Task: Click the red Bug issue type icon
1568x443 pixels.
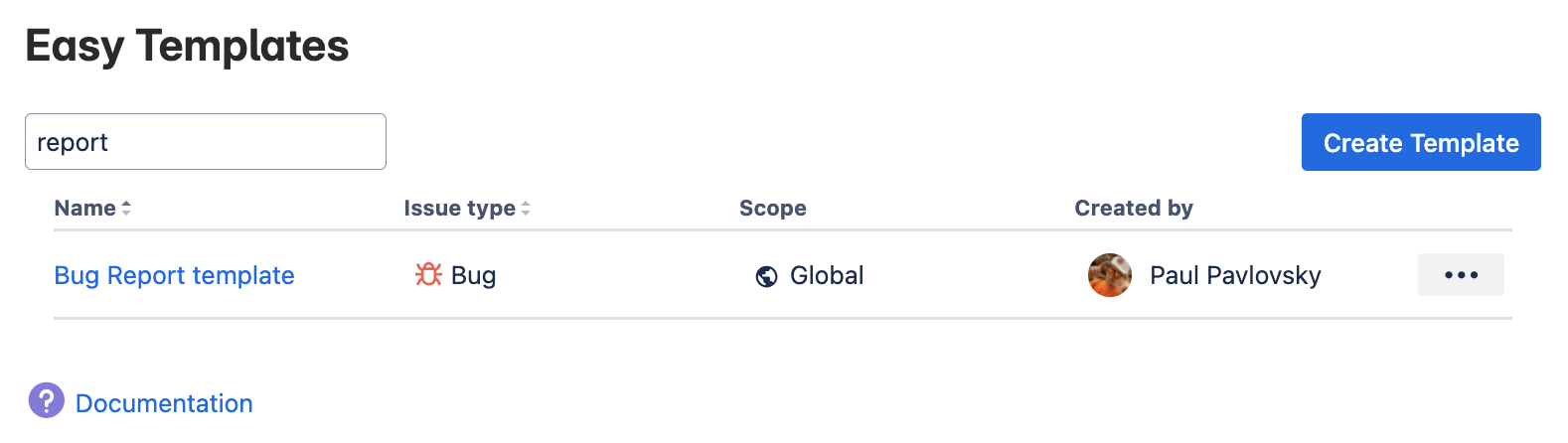Action: coord(428,275)
